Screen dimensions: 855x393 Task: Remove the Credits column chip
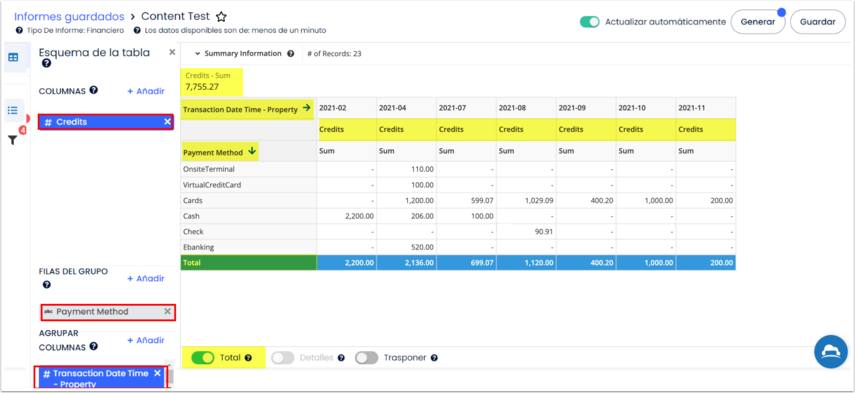167,122
